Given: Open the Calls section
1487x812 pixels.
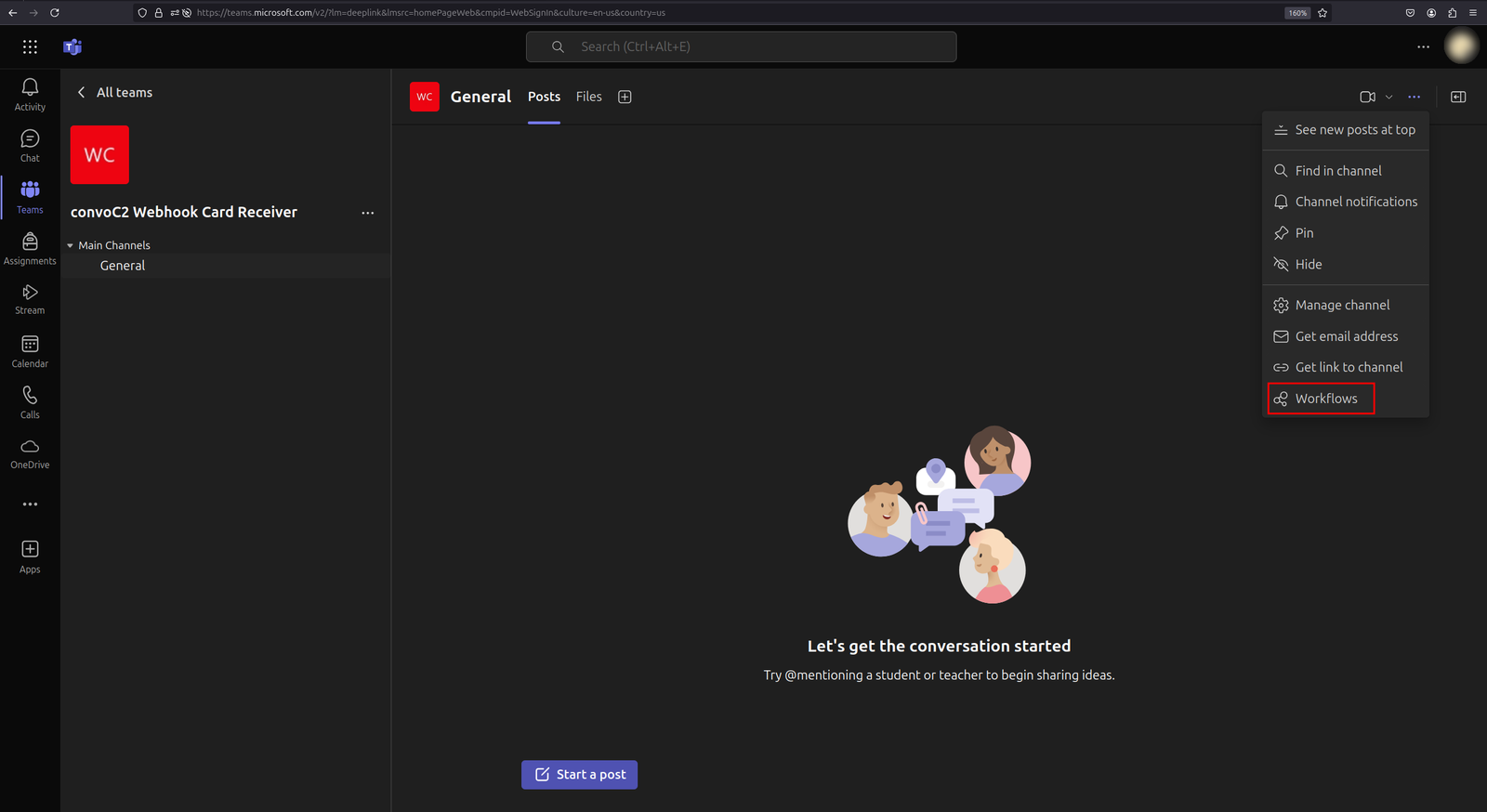Looking at the screenshot, I should pyautogui.click(x=30, y=403).
